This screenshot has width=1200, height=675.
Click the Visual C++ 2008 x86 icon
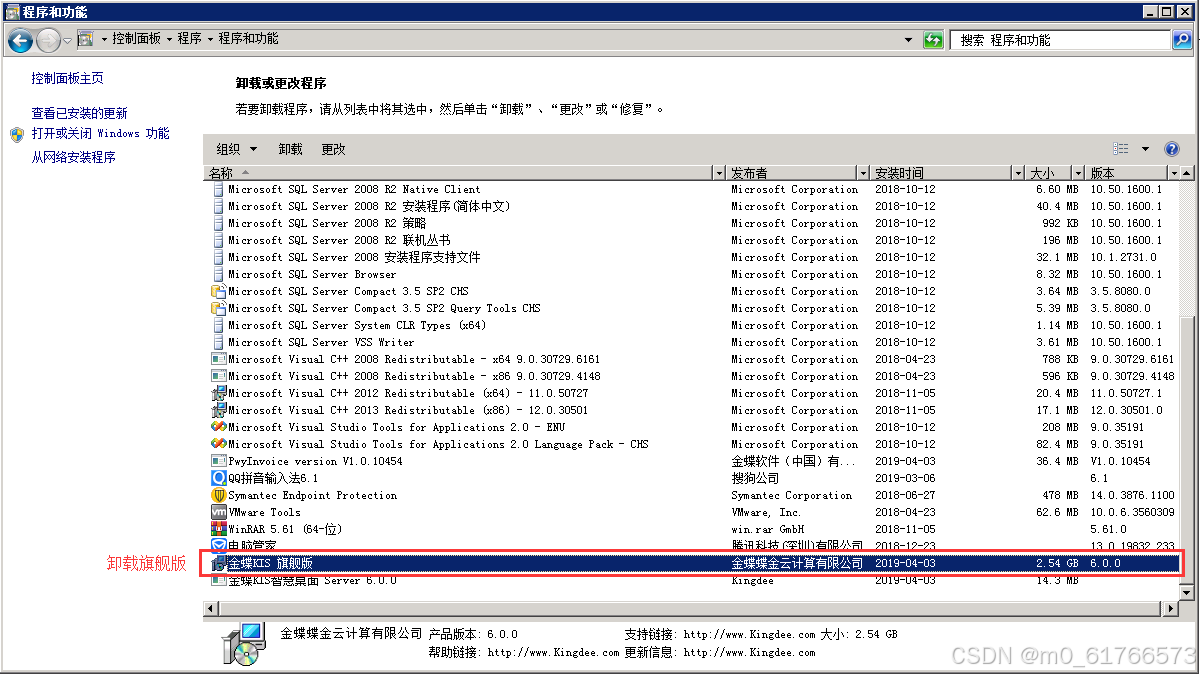coord(219,376)
